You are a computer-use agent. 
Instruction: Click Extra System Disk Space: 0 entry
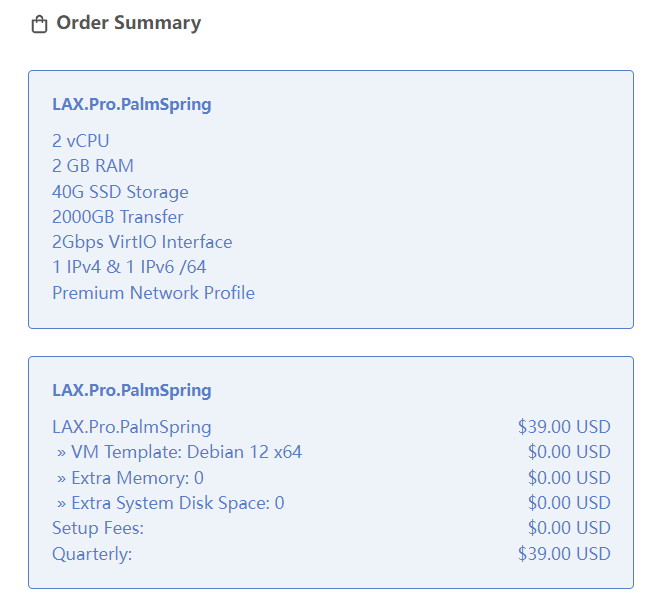pos(171,503)
